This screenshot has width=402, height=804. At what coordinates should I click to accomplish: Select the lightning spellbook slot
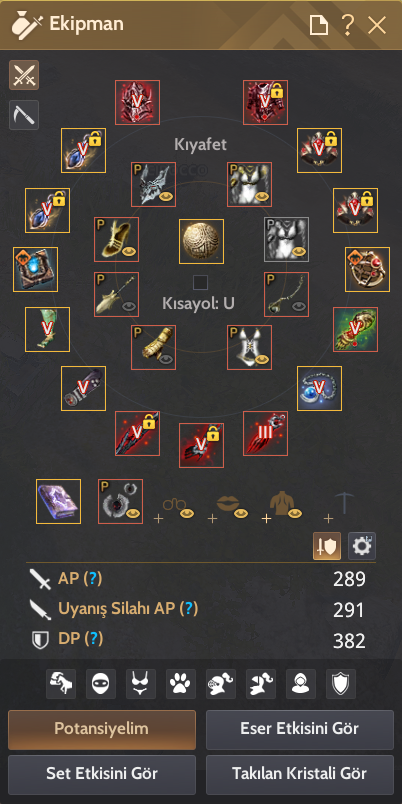click(58, 501)
